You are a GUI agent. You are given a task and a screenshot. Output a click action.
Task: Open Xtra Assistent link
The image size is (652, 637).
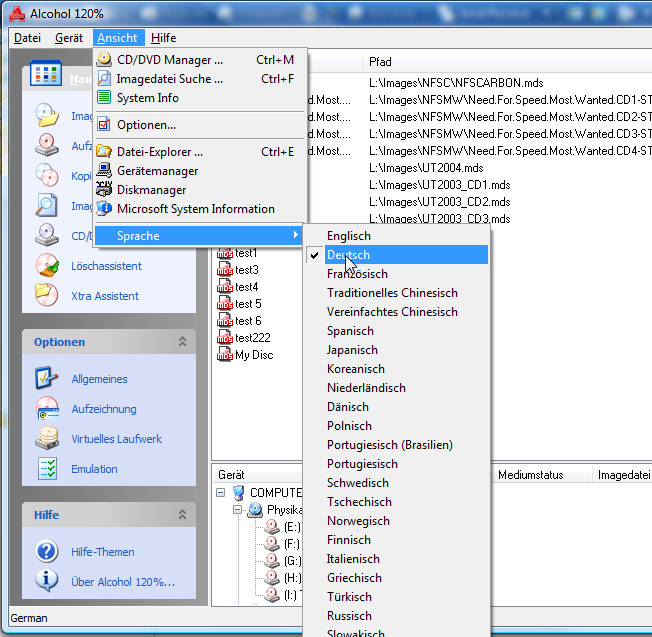click(x=105, y=296)
